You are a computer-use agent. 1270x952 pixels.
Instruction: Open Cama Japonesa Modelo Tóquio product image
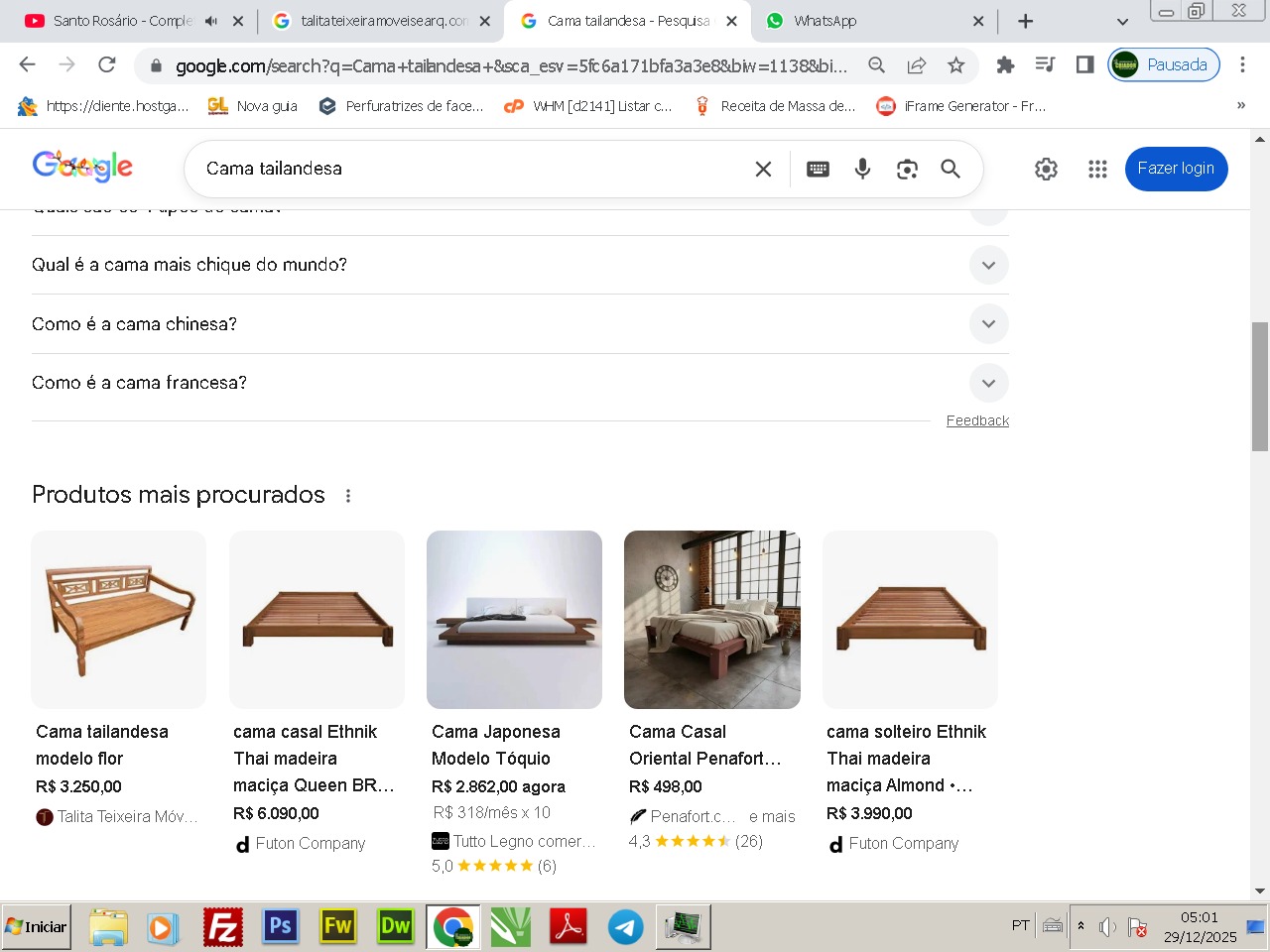click(514, 620)
